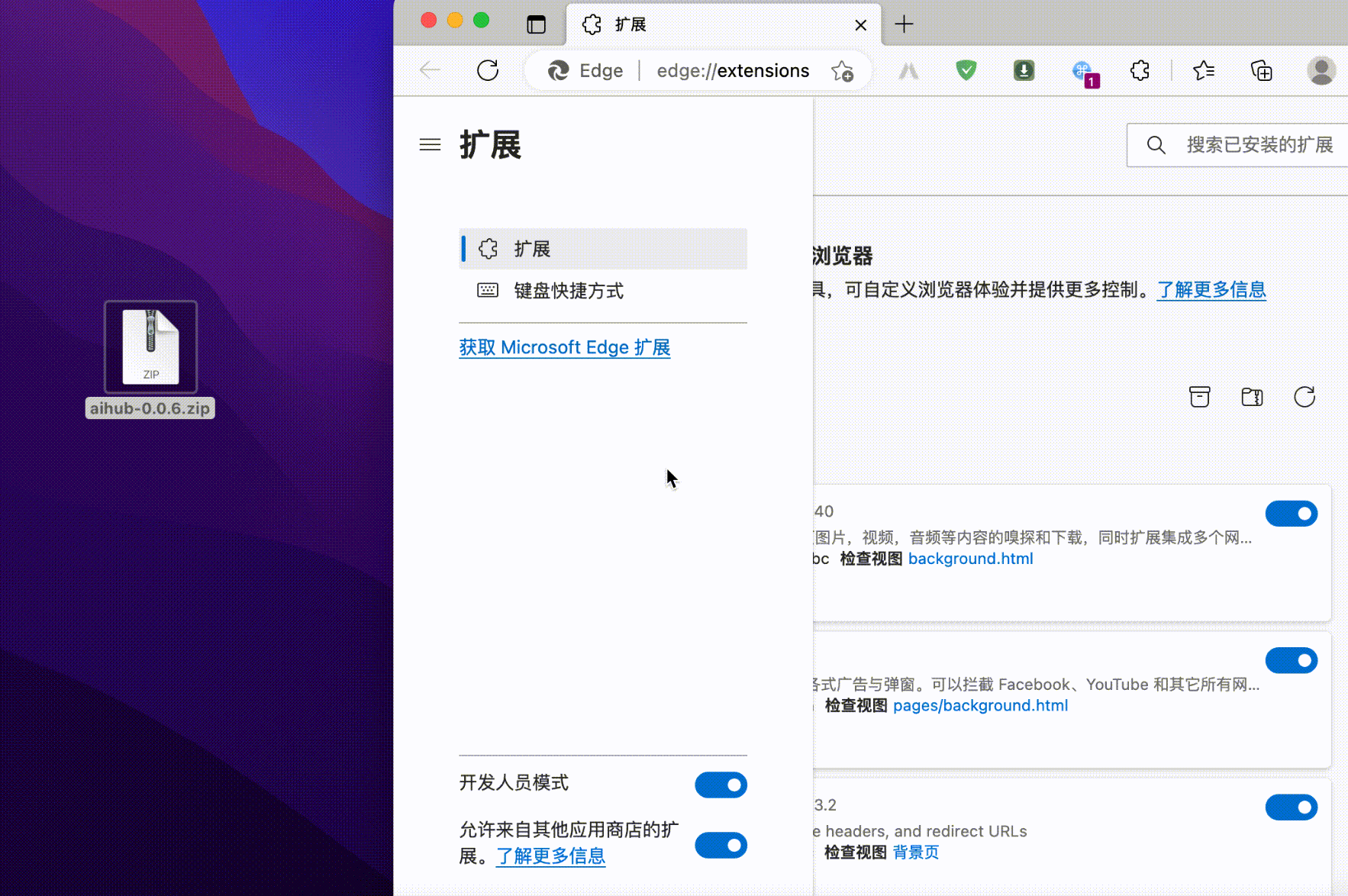Disable the topmost extension's enable switch
Image resolution: width=1348 pixels, height=896 pixels.
[1291, 514]
